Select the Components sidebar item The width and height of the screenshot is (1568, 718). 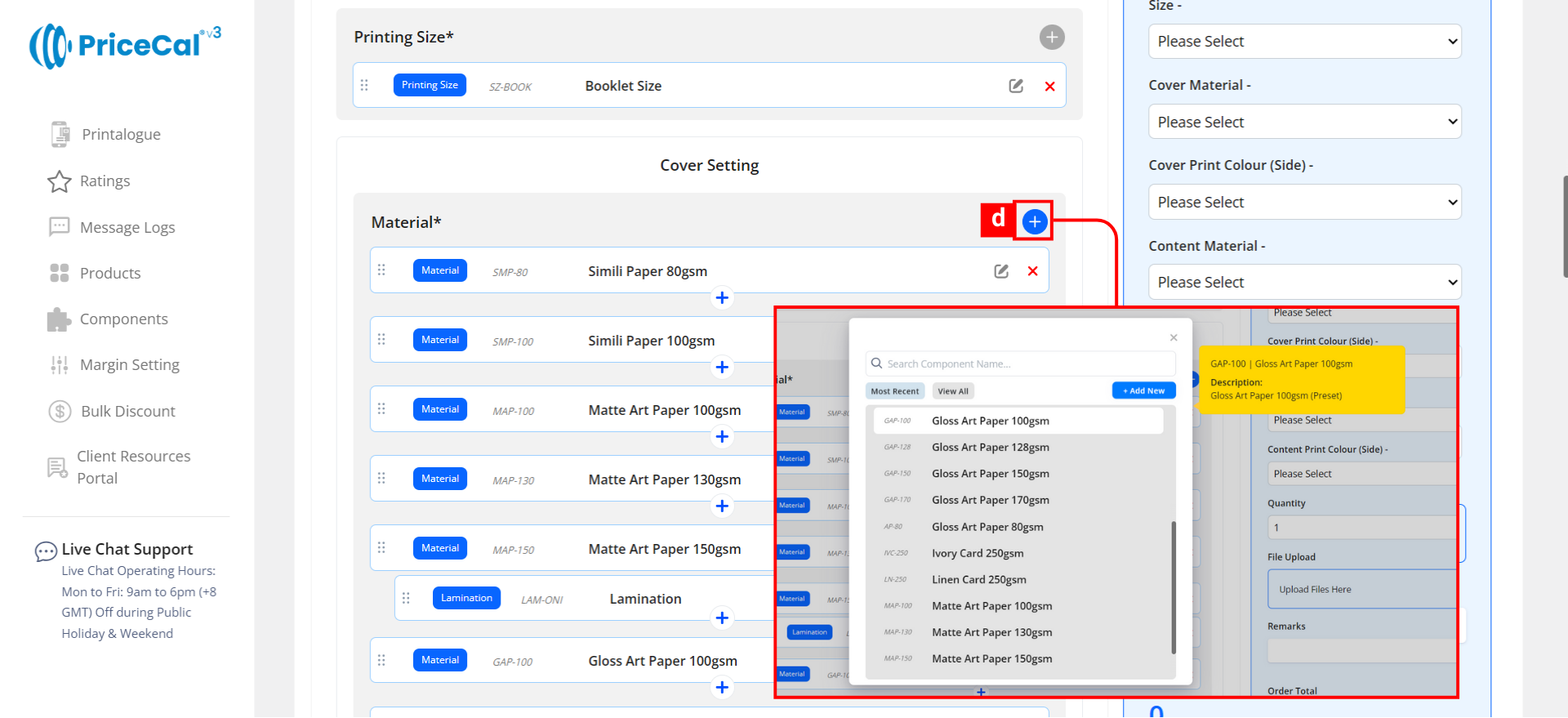point(123,319)
